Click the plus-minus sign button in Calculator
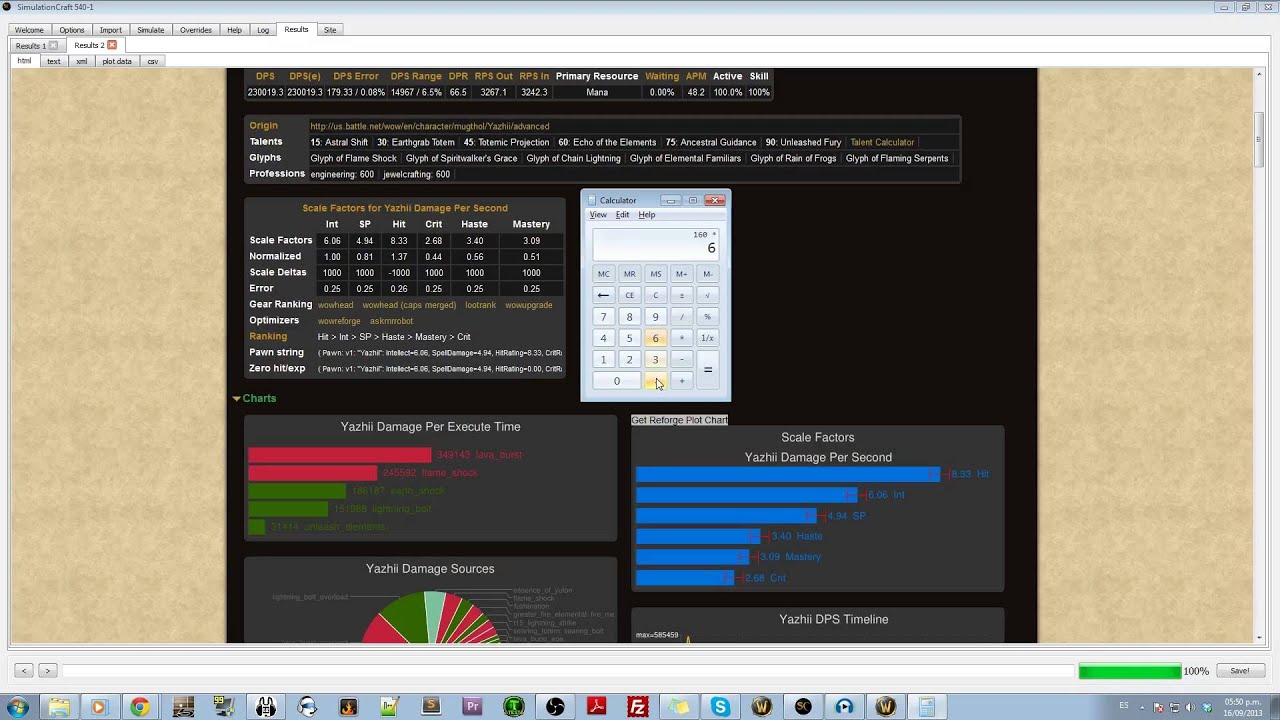This screenshot has width=1280, height=720. (x=681, y=295)
